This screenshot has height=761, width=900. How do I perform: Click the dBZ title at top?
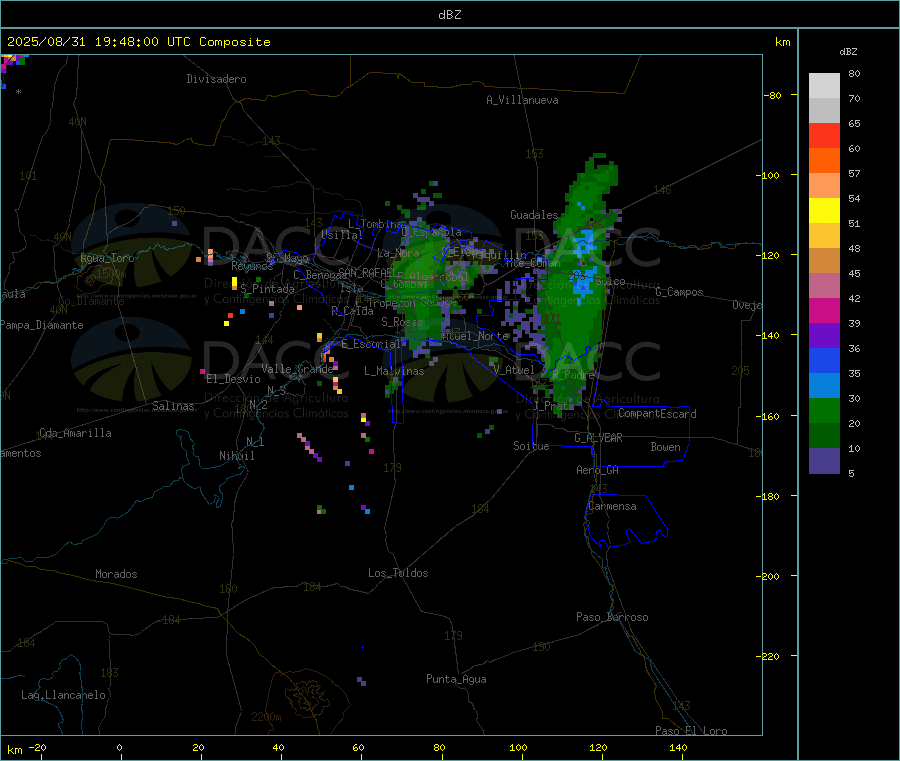coord(449,15)
